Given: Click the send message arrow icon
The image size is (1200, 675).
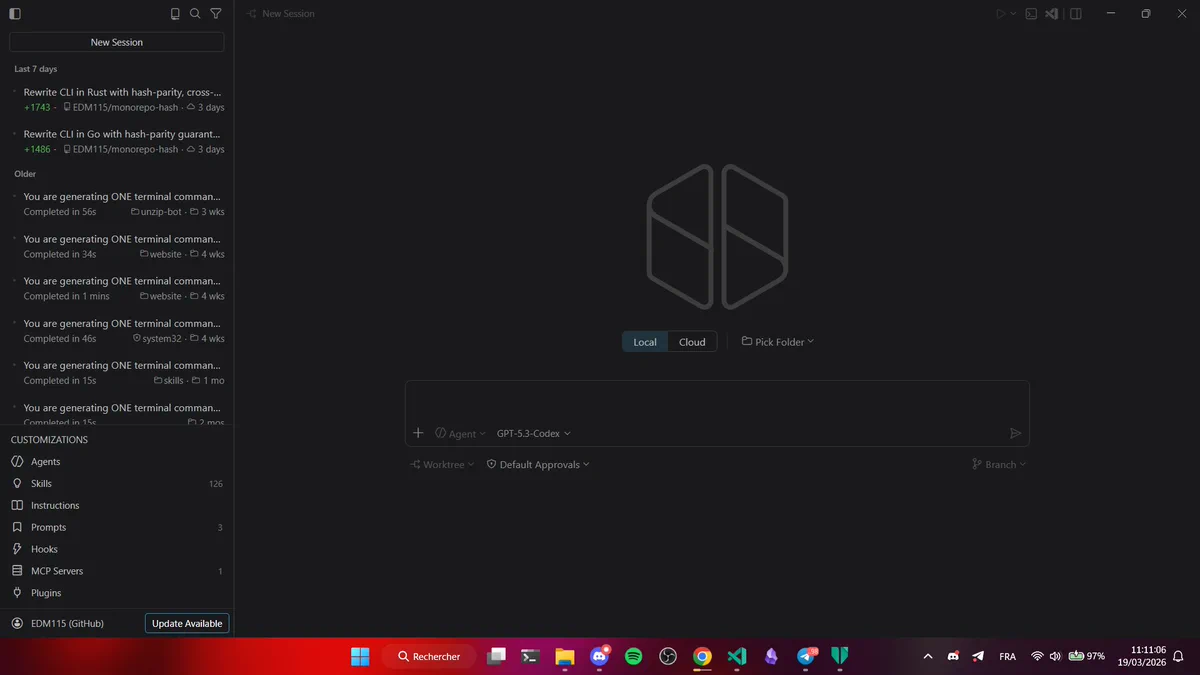Looking at the screenshot, I should point(1015,433).
